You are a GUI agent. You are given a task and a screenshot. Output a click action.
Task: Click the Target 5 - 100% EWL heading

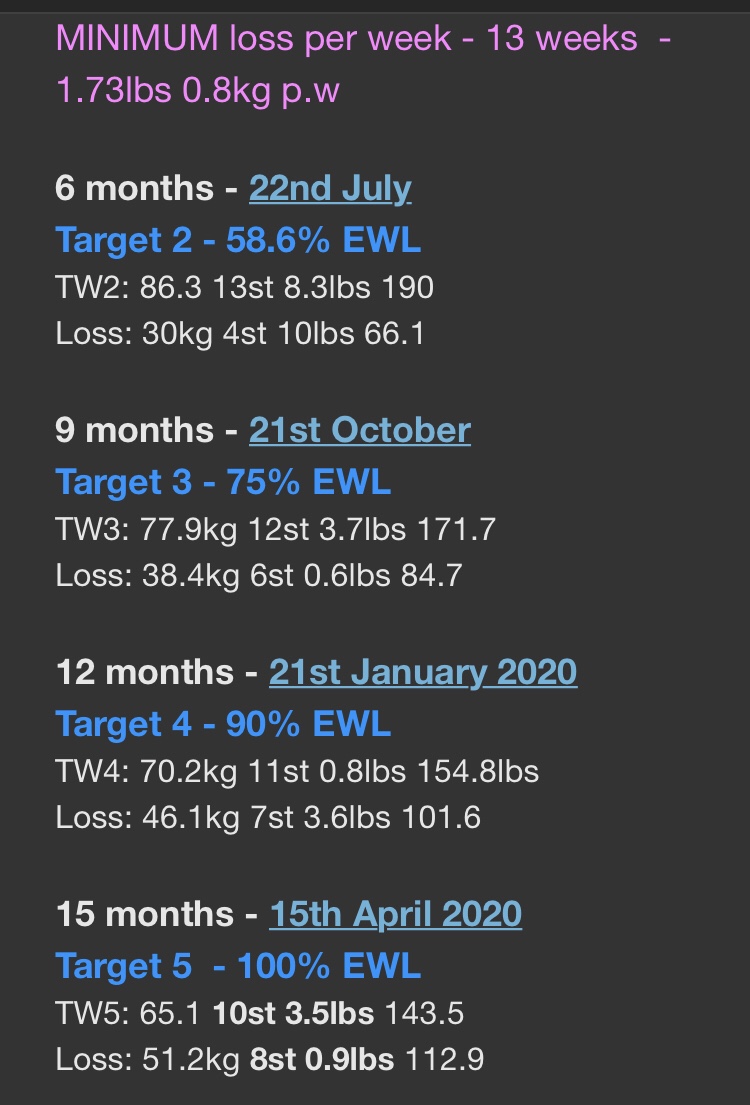click(238, 965)
